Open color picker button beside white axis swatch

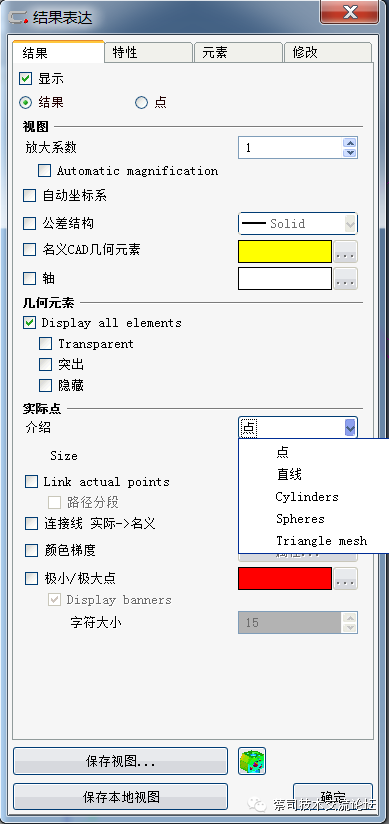345,279
